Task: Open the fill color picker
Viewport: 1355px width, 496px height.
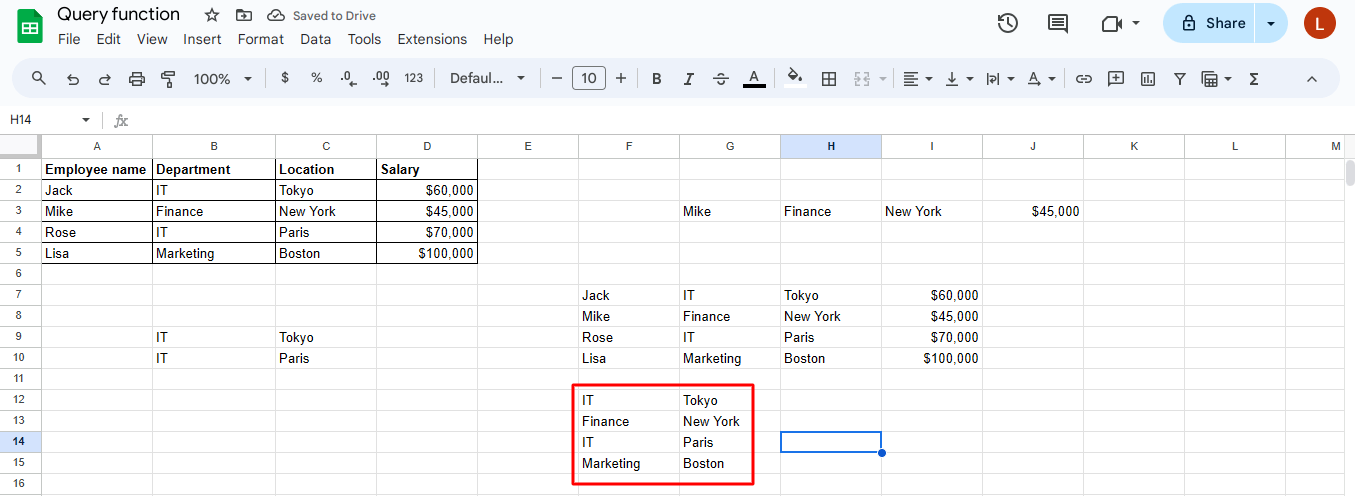Action: pos(795,78)
